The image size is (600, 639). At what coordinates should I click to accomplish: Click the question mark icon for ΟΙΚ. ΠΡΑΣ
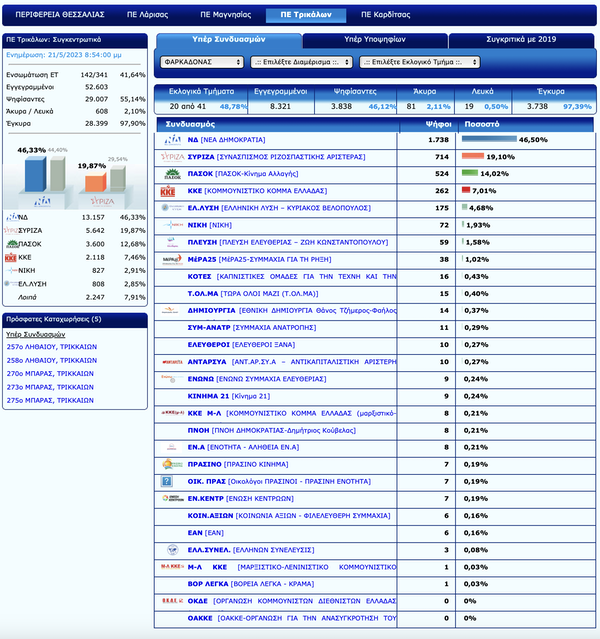167,481
